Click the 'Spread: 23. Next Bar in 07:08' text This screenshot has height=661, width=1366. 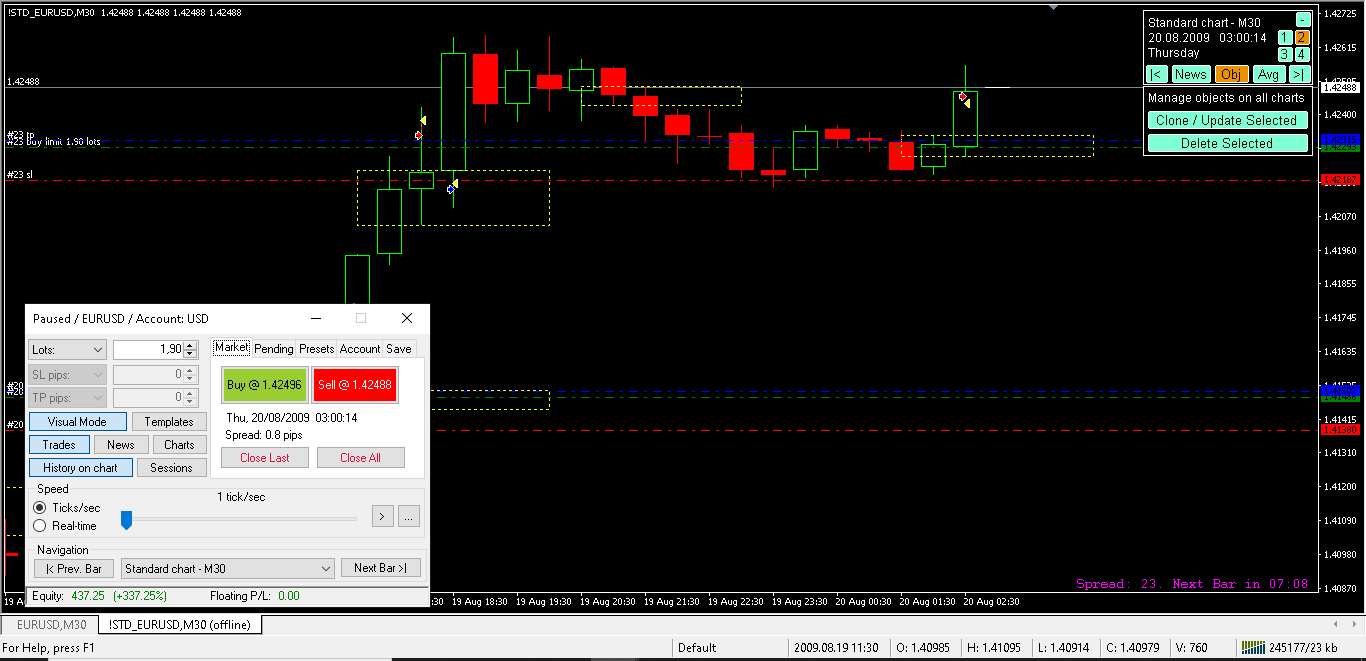click(x=1192, y=584)
